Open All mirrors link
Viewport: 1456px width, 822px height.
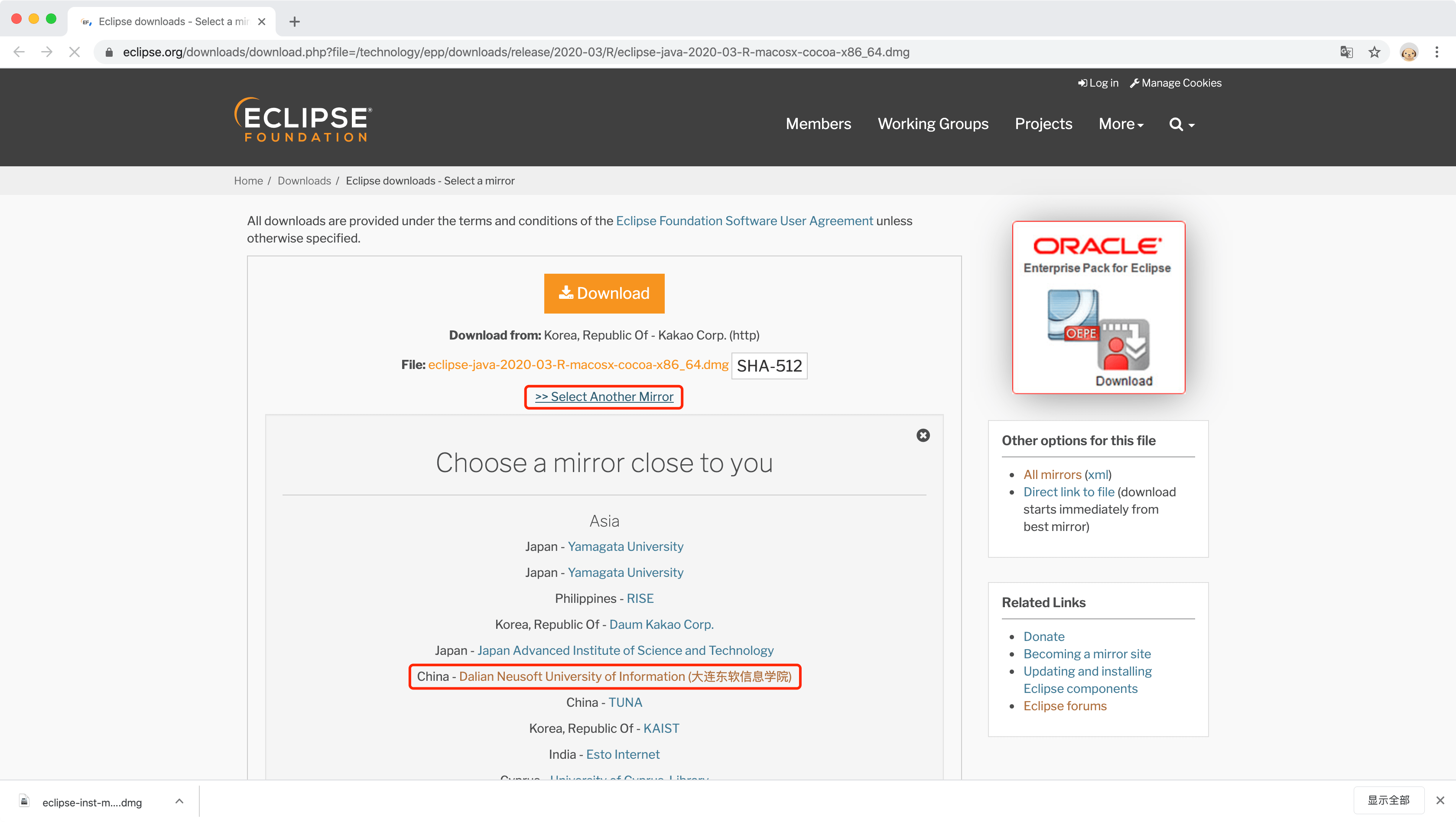1052,475
